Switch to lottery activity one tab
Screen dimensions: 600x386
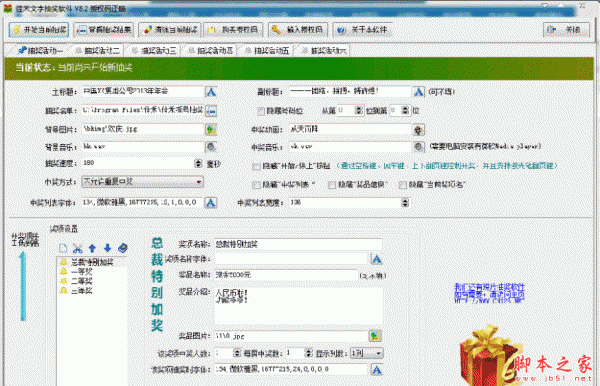(40, 50)
